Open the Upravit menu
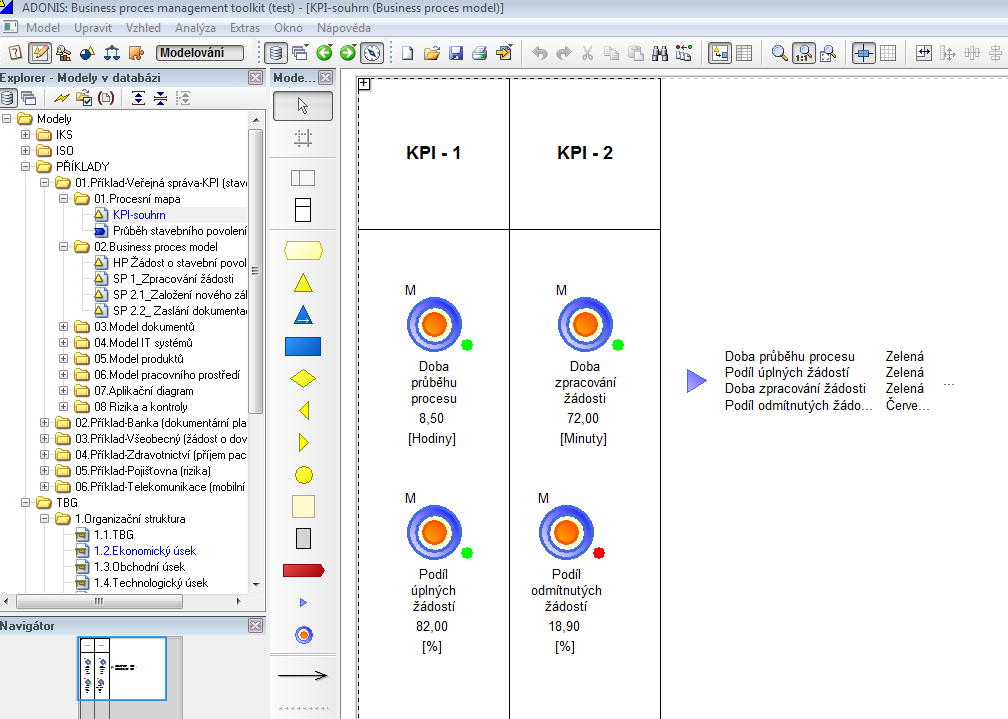The width and height of the screenshot is (1008, 719). [x=93, y=28]
